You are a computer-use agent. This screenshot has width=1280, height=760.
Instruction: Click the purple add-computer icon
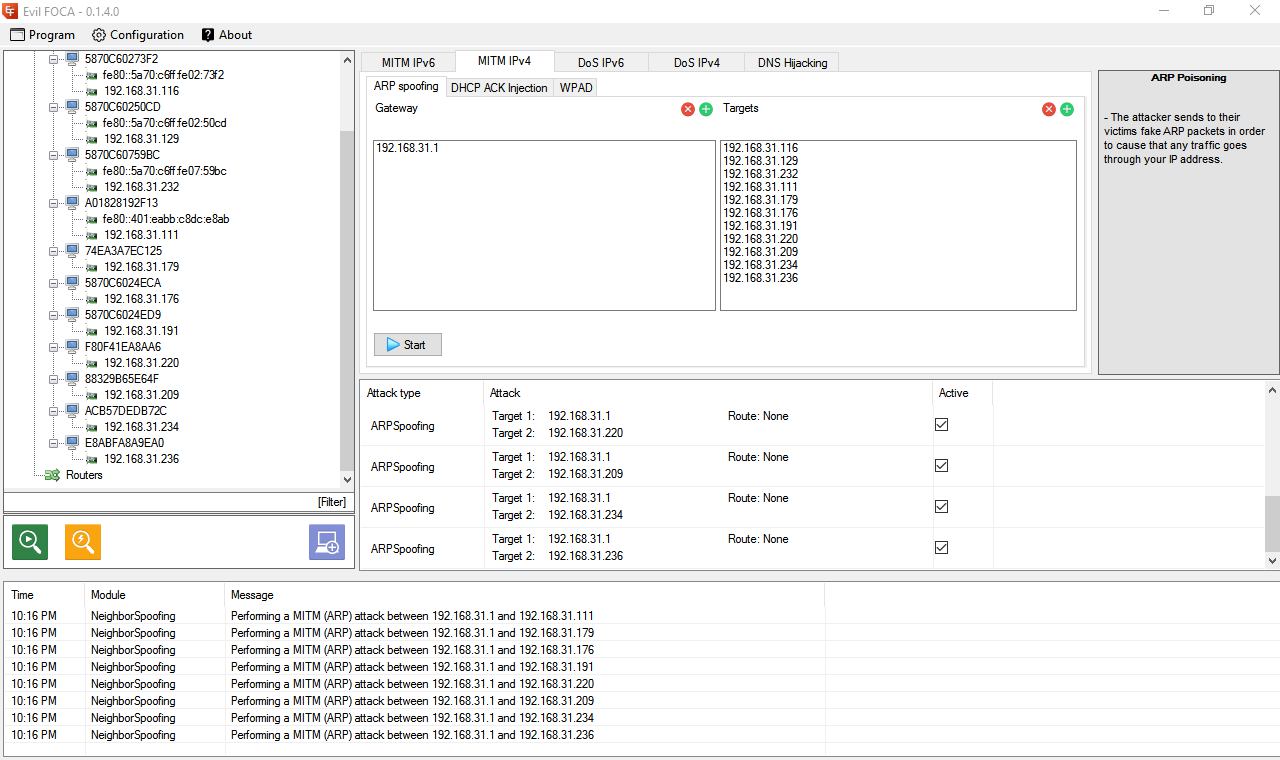[x=326, y=542]
